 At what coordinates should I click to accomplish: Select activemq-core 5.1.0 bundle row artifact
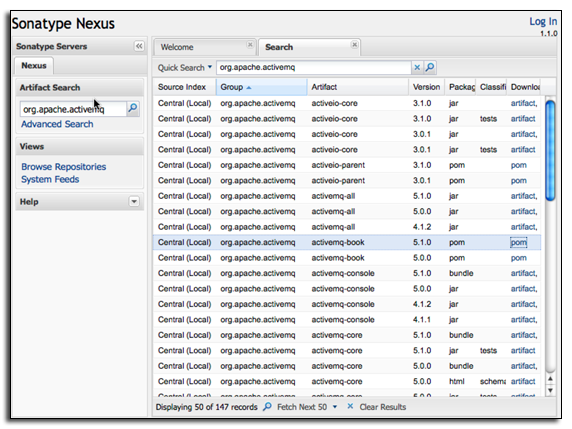tap(337, 335)
